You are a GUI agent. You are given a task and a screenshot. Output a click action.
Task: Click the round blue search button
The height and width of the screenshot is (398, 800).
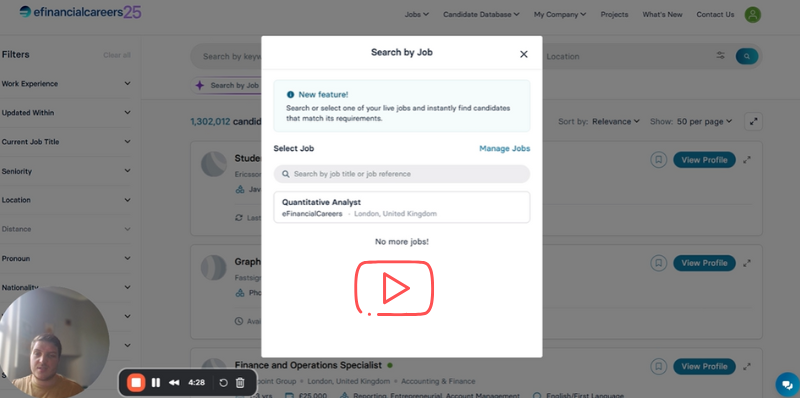coord(747,56)
